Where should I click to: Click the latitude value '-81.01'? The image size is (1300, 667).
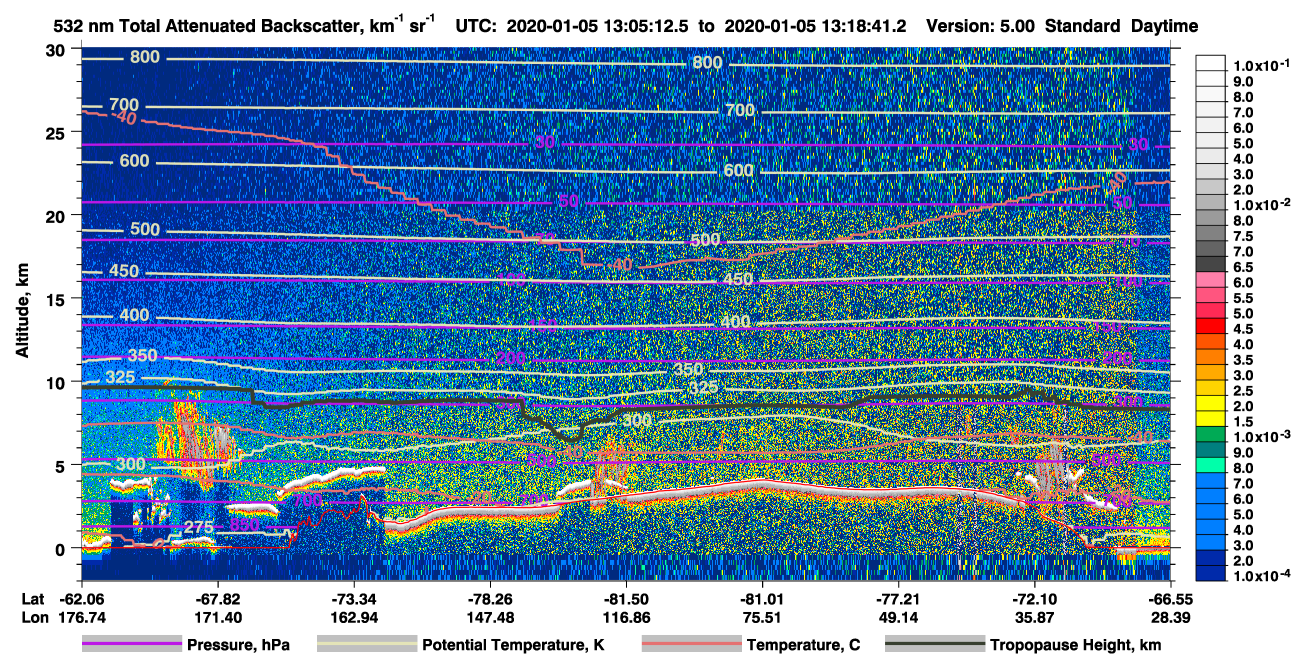(762, 598)
